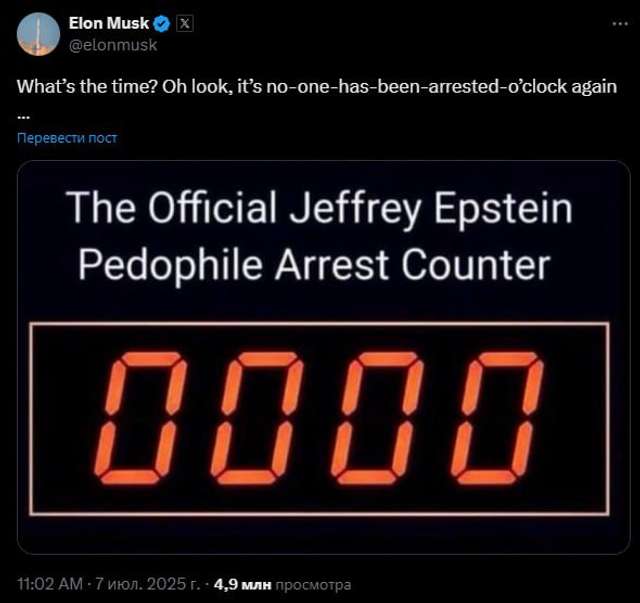Click "Перевести пост" to translate the post

67,137
